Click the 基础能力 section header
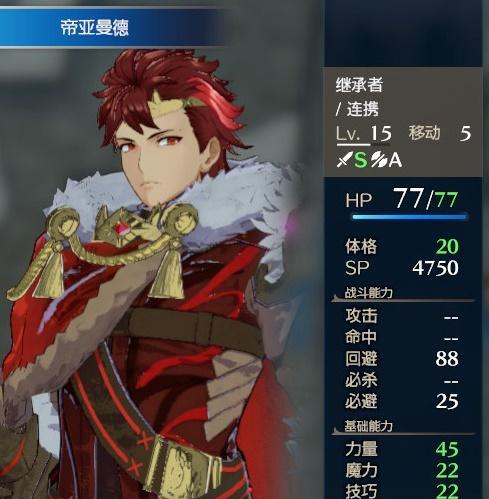This screenshot has width=489, height=499. [368, 426]
